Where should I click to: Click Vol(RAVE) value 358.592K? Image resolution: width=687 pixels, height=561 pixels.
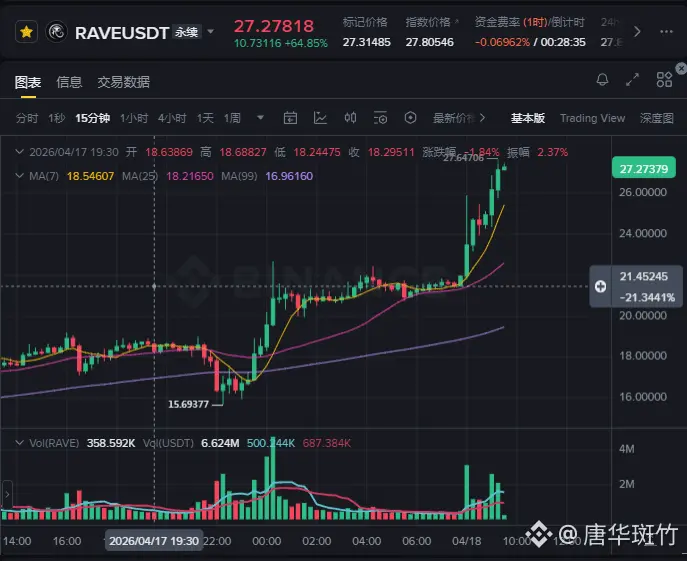(x=111, y=444)
